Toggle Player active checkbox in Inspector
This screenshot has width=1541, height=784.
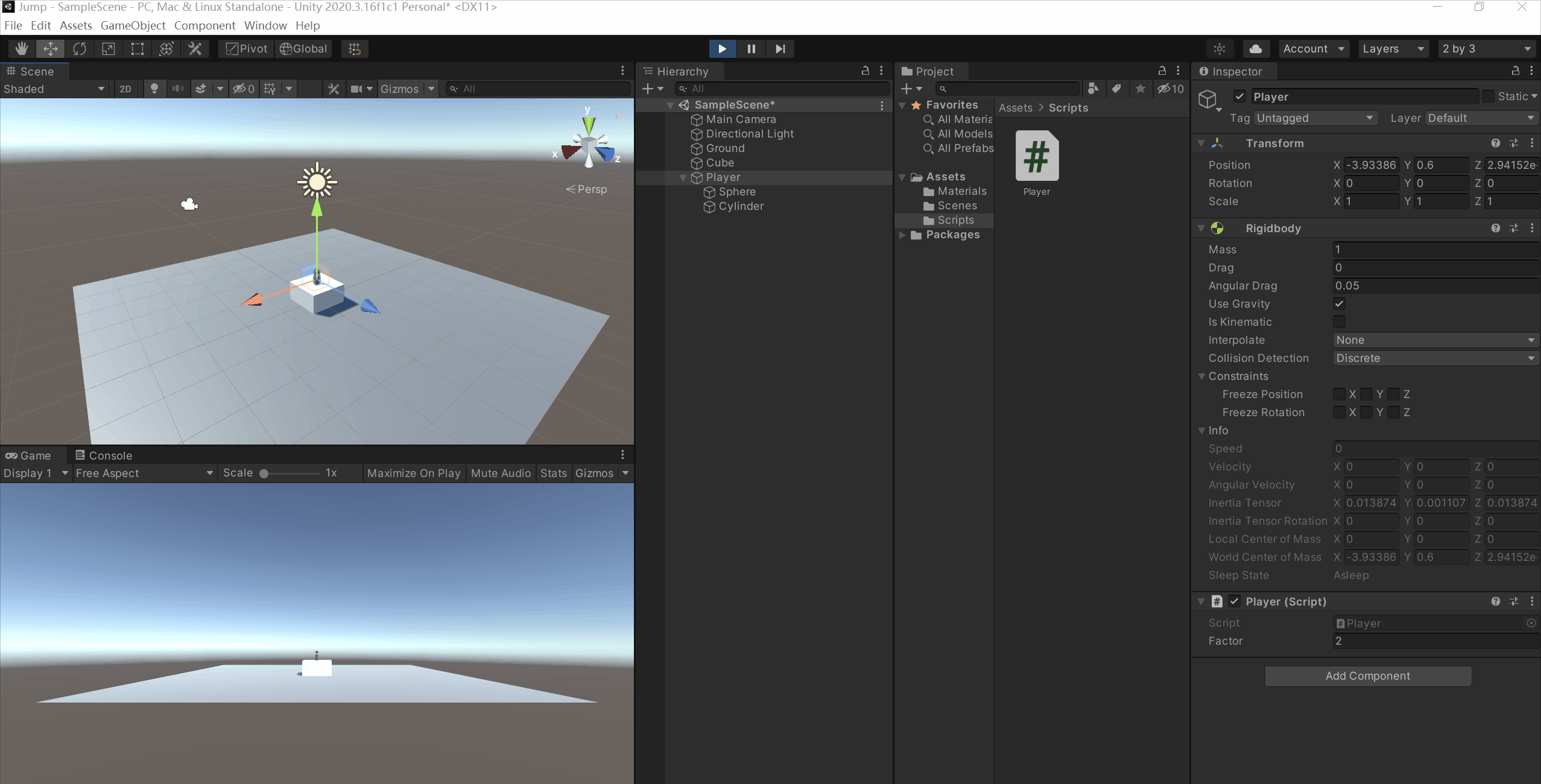(x=1239, y=96)
